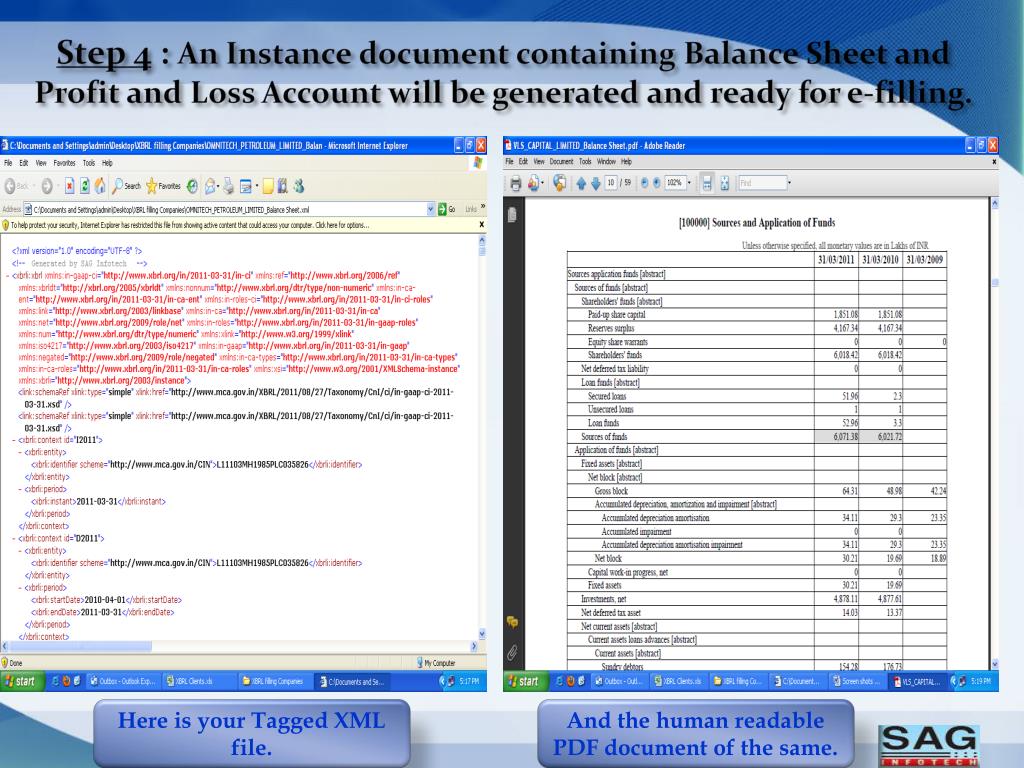Open the Research icon in Internet Explorer toolbar
The height and width of the screenshot is (768, 1024).
pyautogui.click(x=283, y=186)
